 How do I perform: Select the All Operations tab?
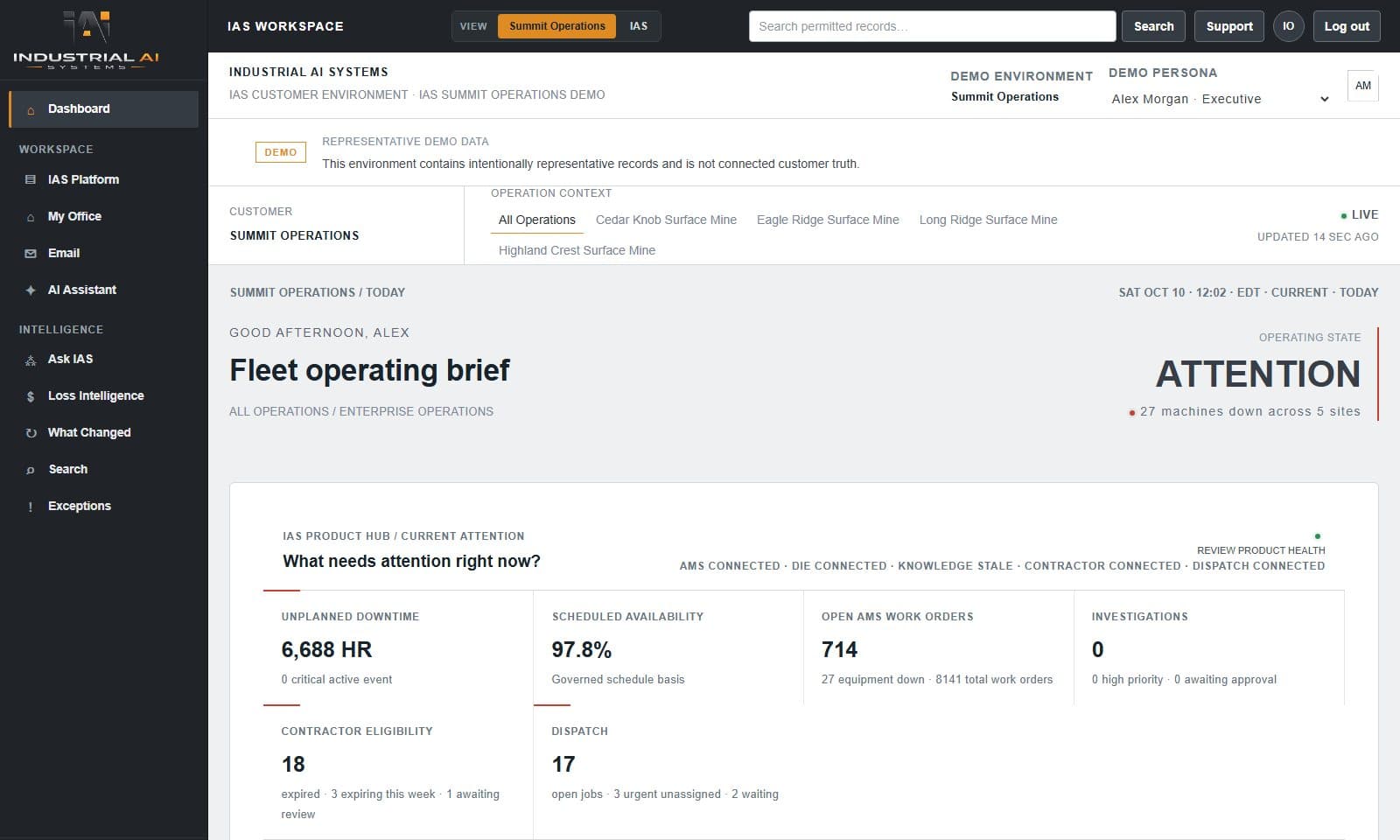point(536,220)
